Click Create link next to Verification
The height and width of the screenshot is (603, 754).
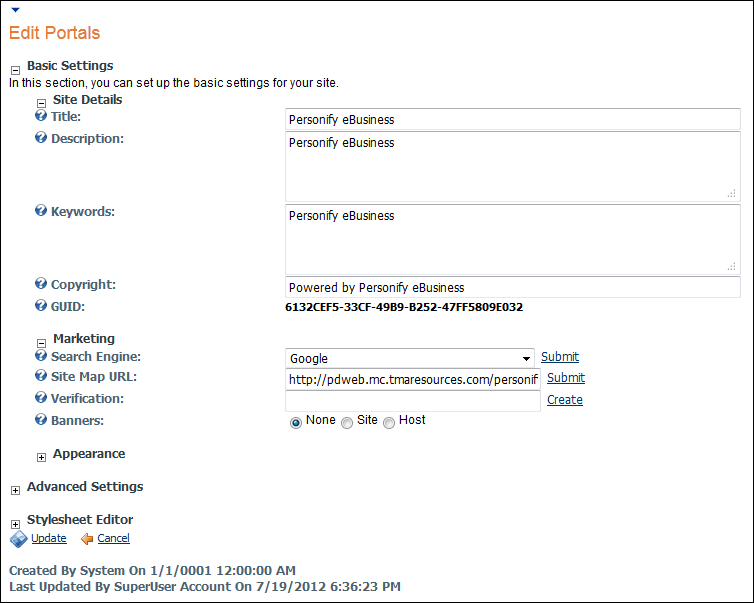564,400
